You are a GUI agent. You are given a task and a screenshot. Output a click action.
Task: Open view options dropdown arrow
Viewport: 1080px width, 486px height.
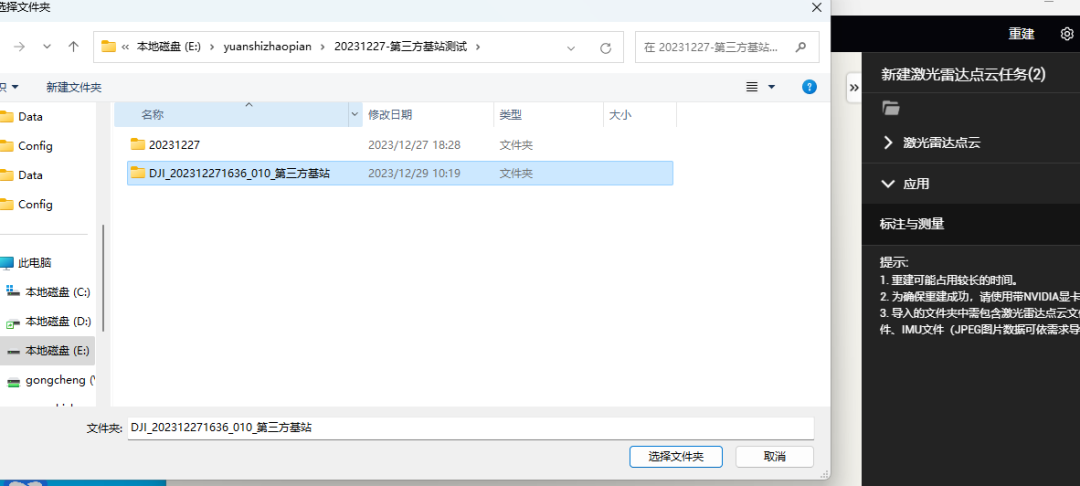point(771,87)
